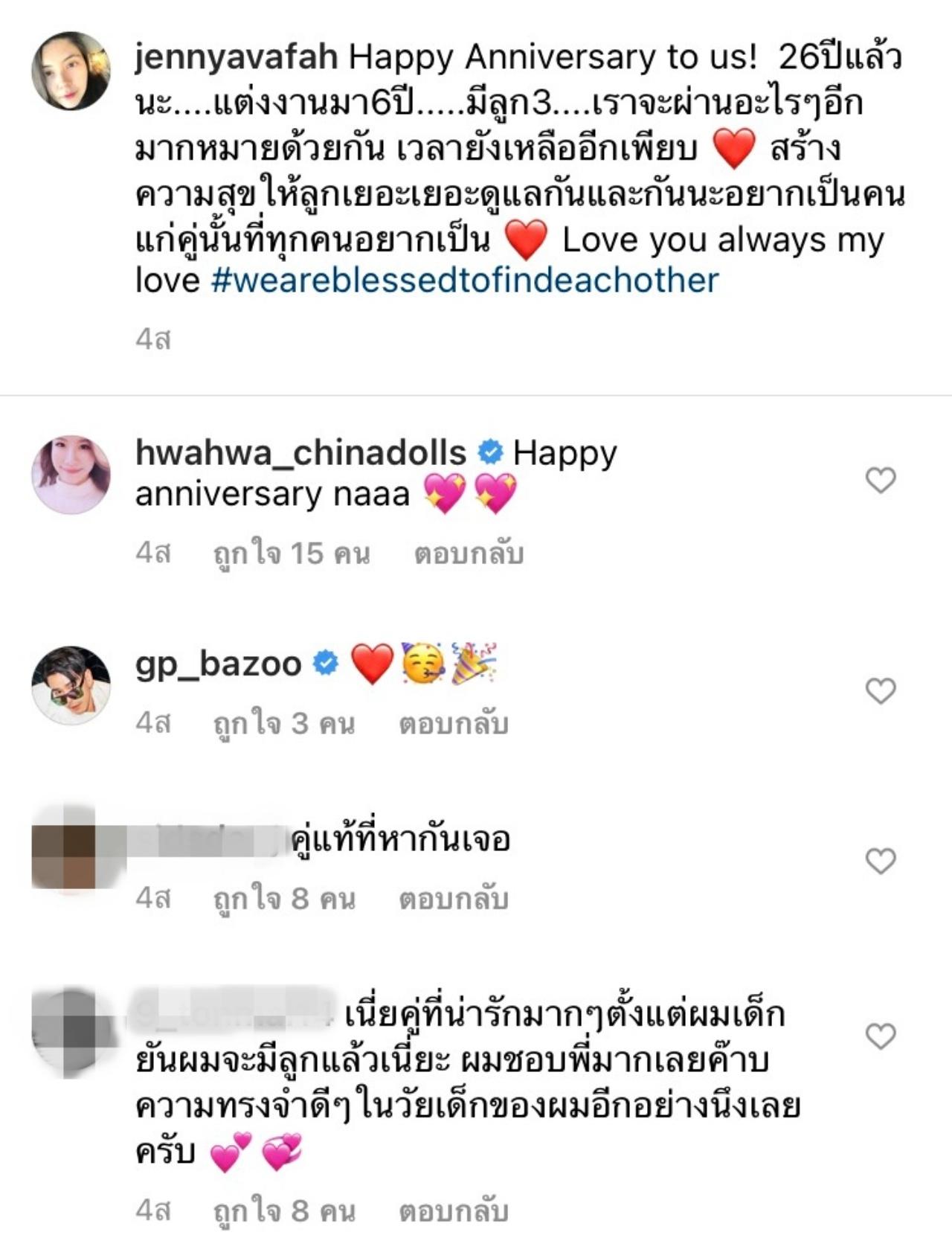This screenshot has height=1238, width=952.
Task: View 15 likes on hwahwa_chinadolls comment
Action: (x=292, y=553)
